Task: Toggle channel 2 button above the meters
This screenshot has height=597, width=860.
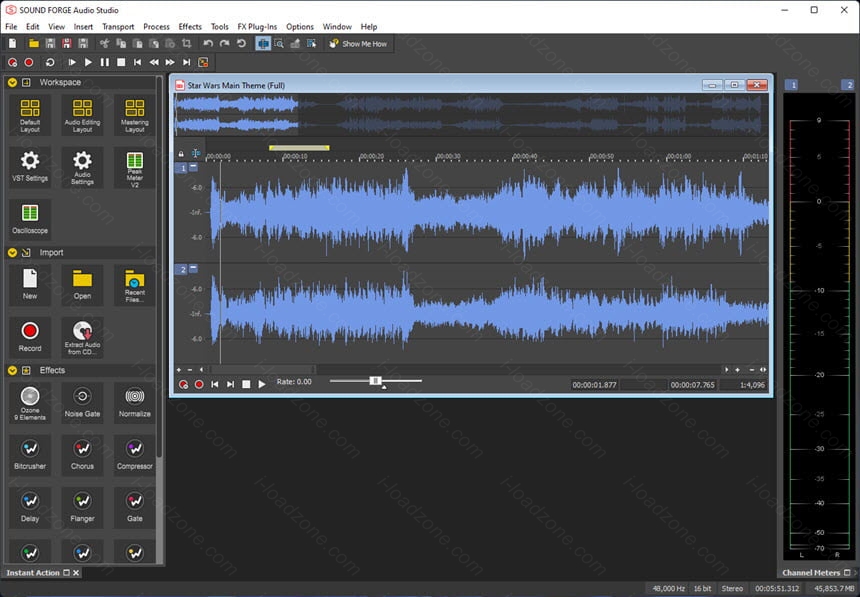Action: click(848, 85)
